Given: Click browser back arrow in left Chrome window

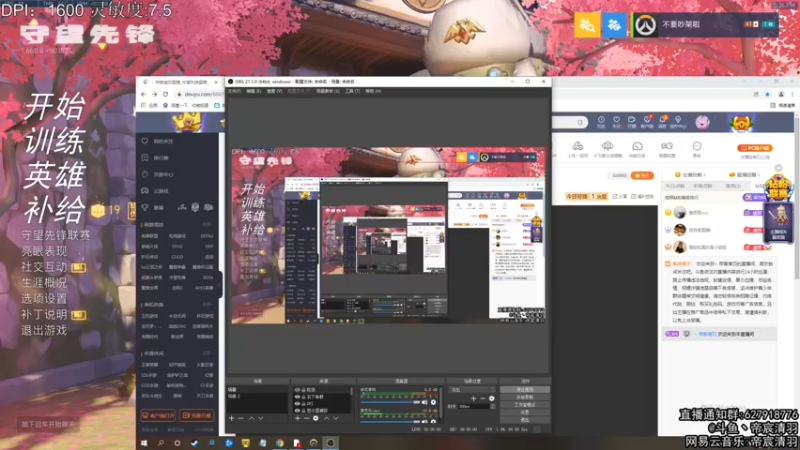Looking at the screenshot, I should click(x=143, y=94).
